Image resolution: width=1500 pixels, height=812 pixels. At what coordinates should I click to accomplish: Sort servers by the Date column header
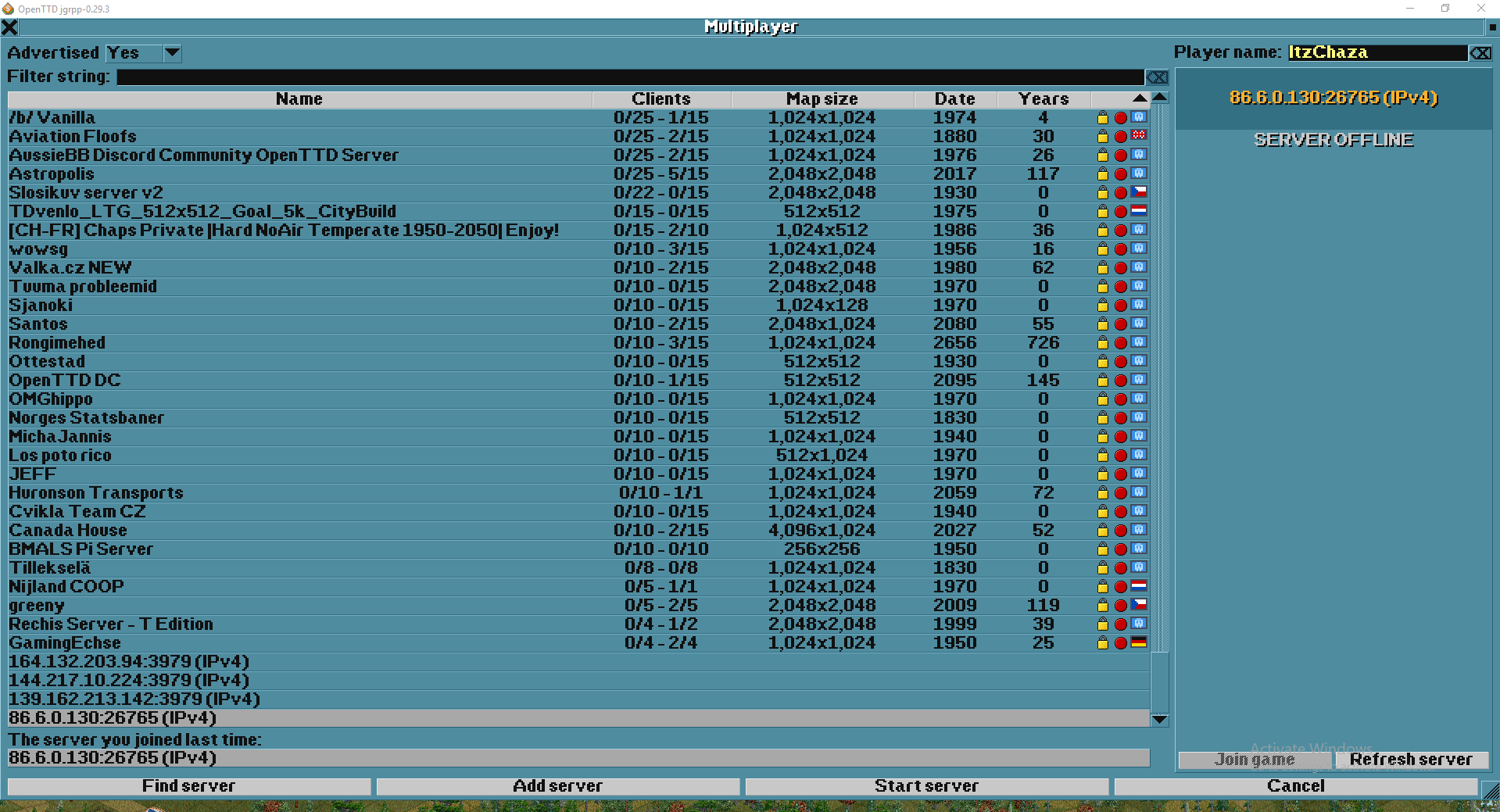954,98
